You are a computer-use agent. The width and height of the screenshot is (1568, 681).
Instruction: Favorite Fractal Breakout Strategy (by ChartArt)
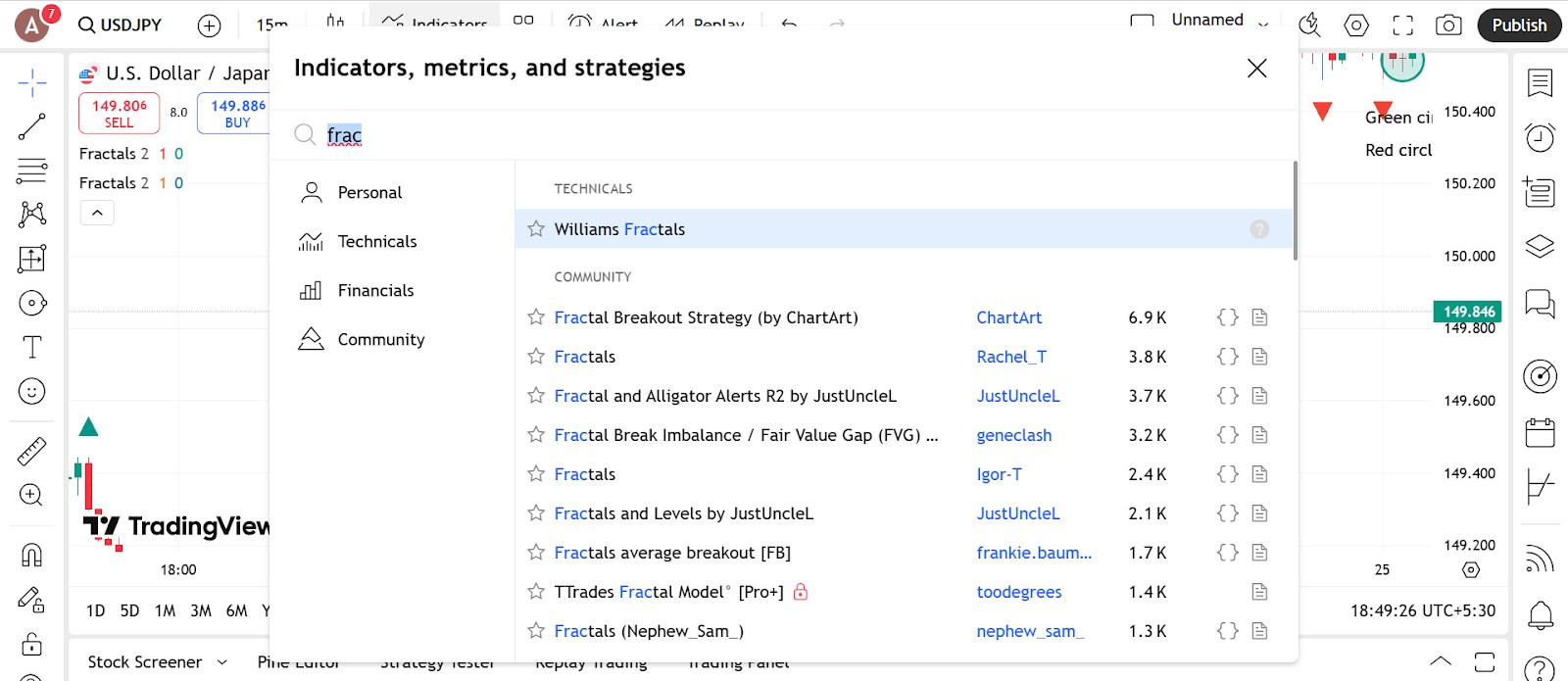click(536, 316)
